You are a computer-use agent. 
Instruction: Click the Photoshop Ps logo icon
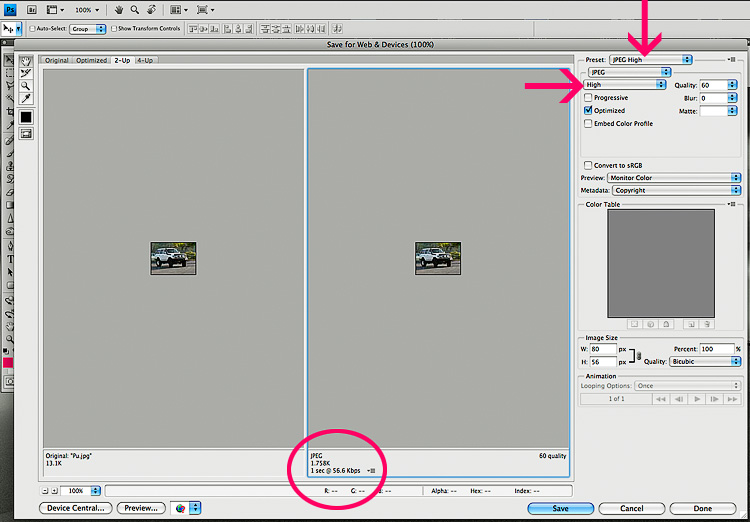coord(10,9)
